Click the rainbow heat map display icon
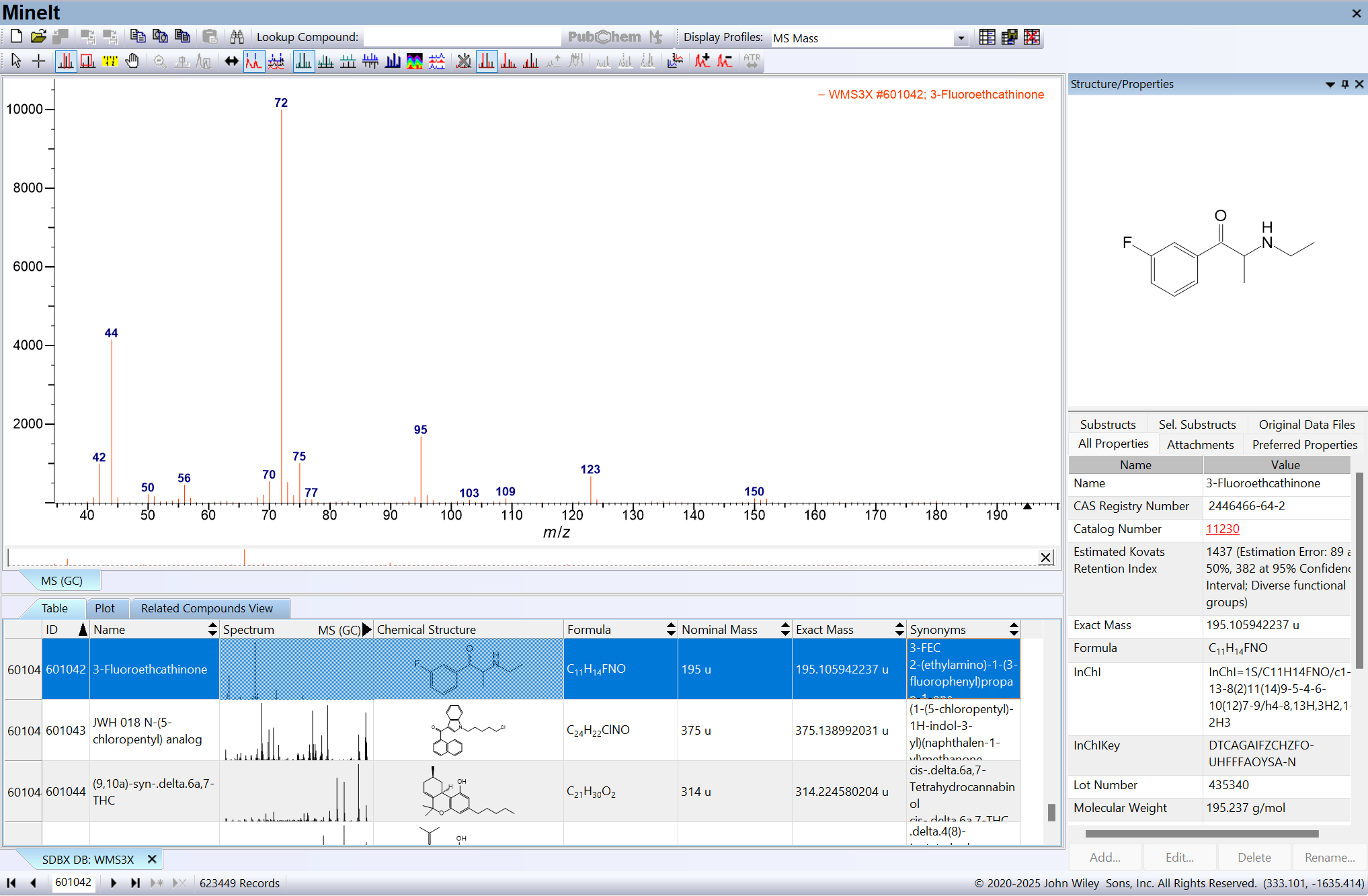This screenshot has height=896, width=1368. tap(415, 61)
